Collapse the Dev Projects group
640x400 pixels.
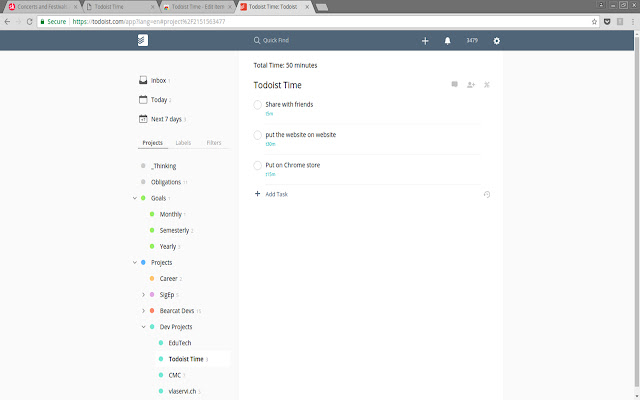[x=143, y=327]
